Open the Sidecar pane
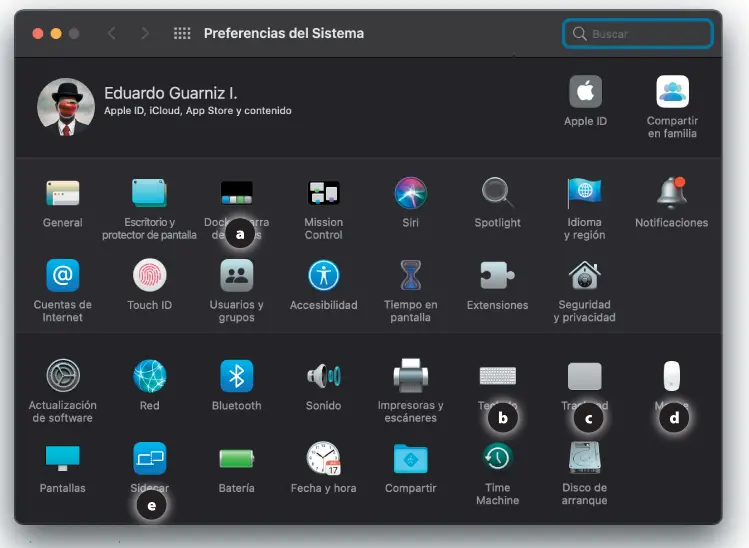Image resolution: width=749 pixels, height=548 pixels. (x=150, y=458)
